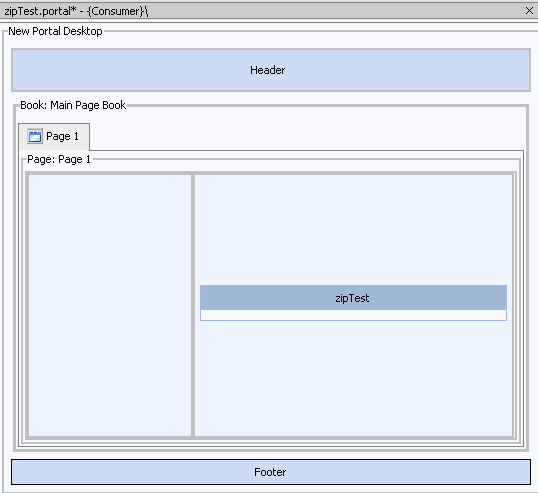Select the Footer area of the portal desktop
Viewport: 538px width, 493px height.
(x=271, y=472)
